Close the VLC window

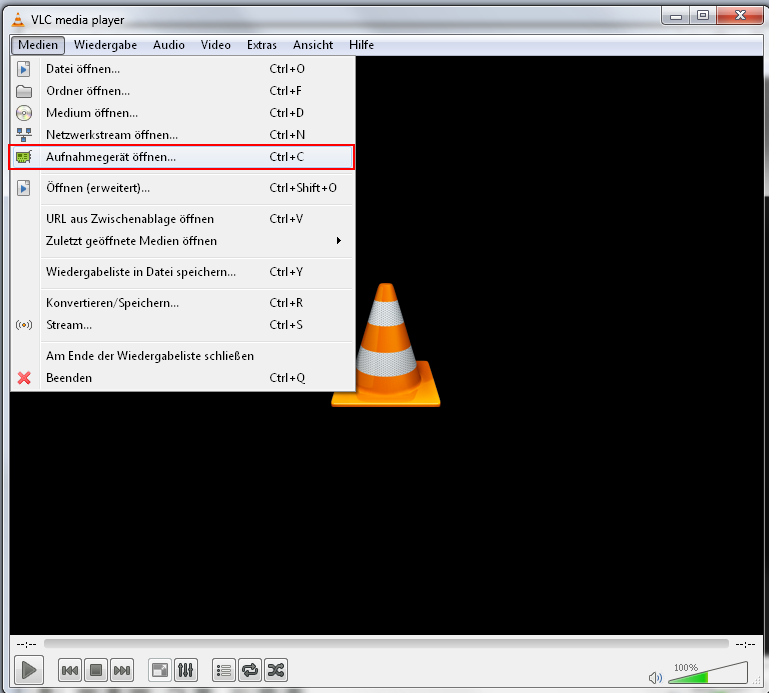pos(740,16)
